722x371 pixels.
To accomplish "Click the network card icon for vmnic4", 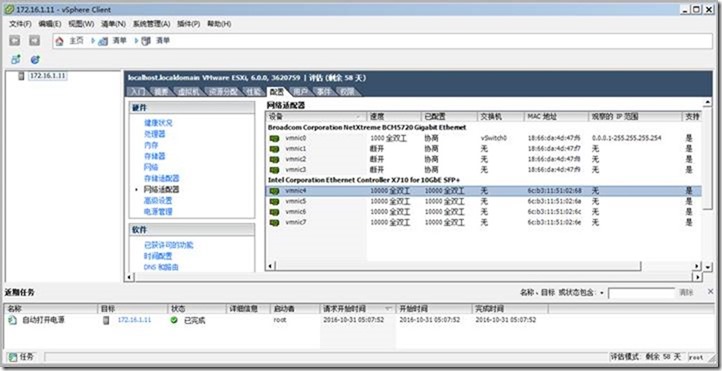I will point(274,191).
